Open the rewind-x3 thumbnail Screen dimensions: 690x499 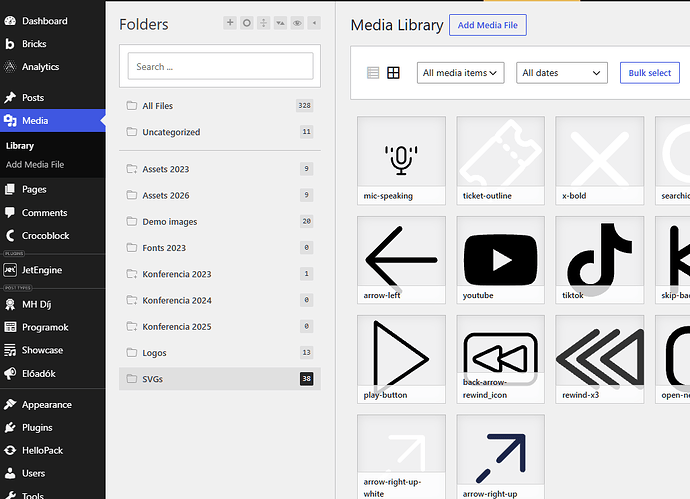600,359
